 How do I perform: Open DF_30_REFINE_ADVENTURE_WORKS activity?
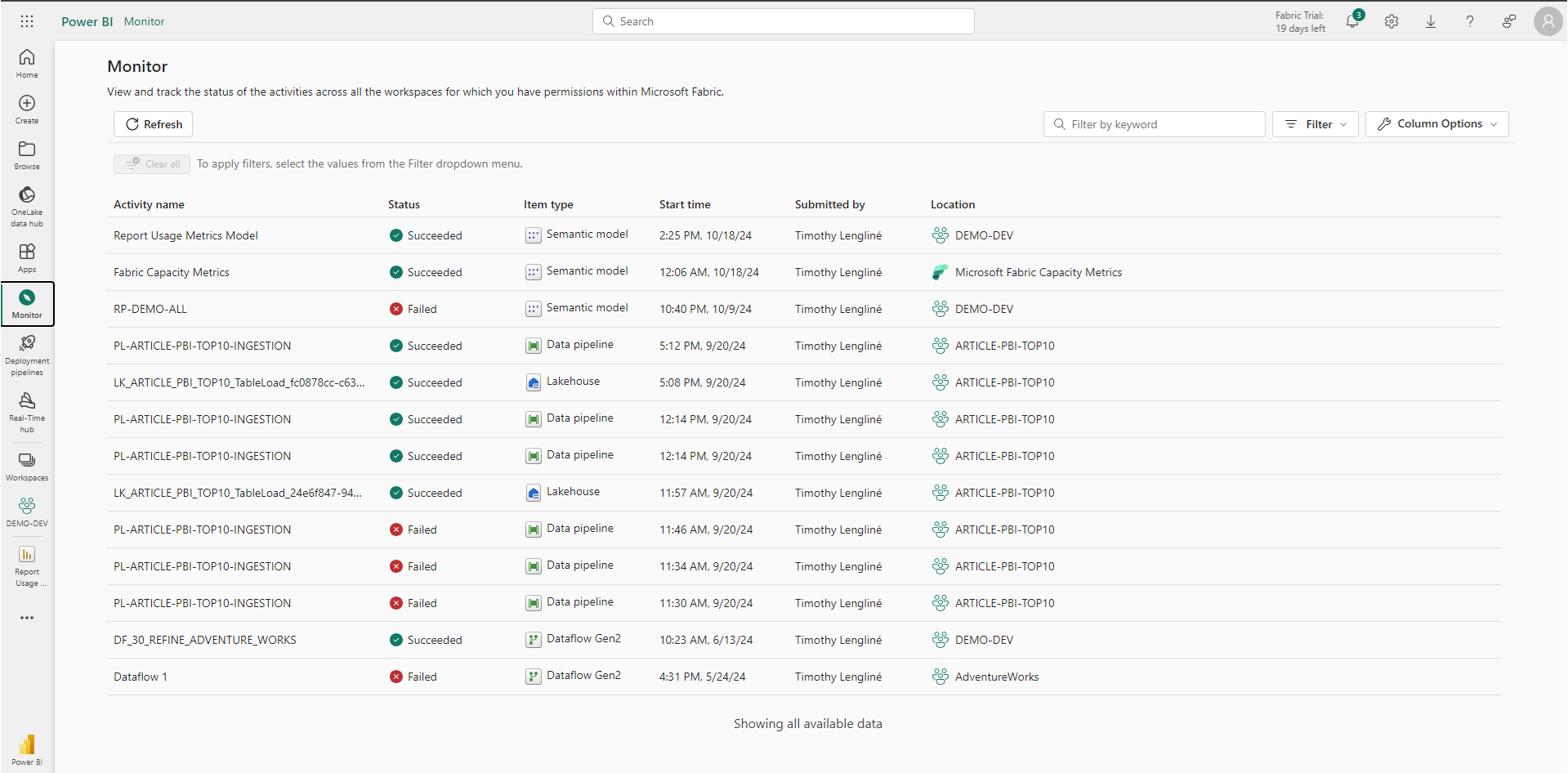(x=205, y=640)
